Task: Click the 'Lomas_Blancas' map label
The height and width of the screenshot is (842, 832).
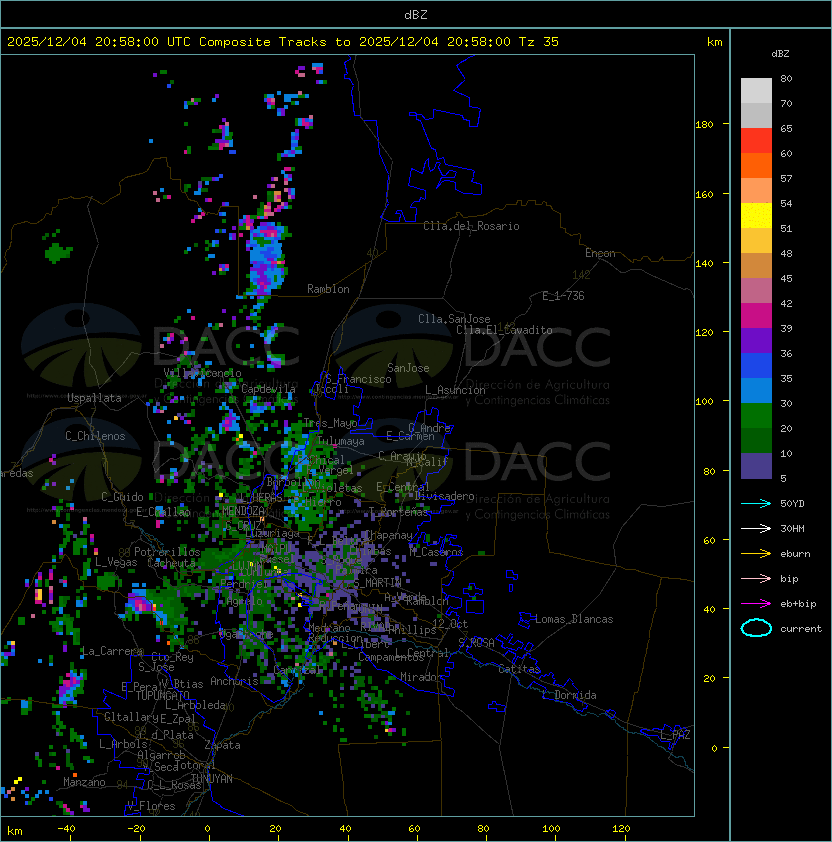Action: pos(574,619)
